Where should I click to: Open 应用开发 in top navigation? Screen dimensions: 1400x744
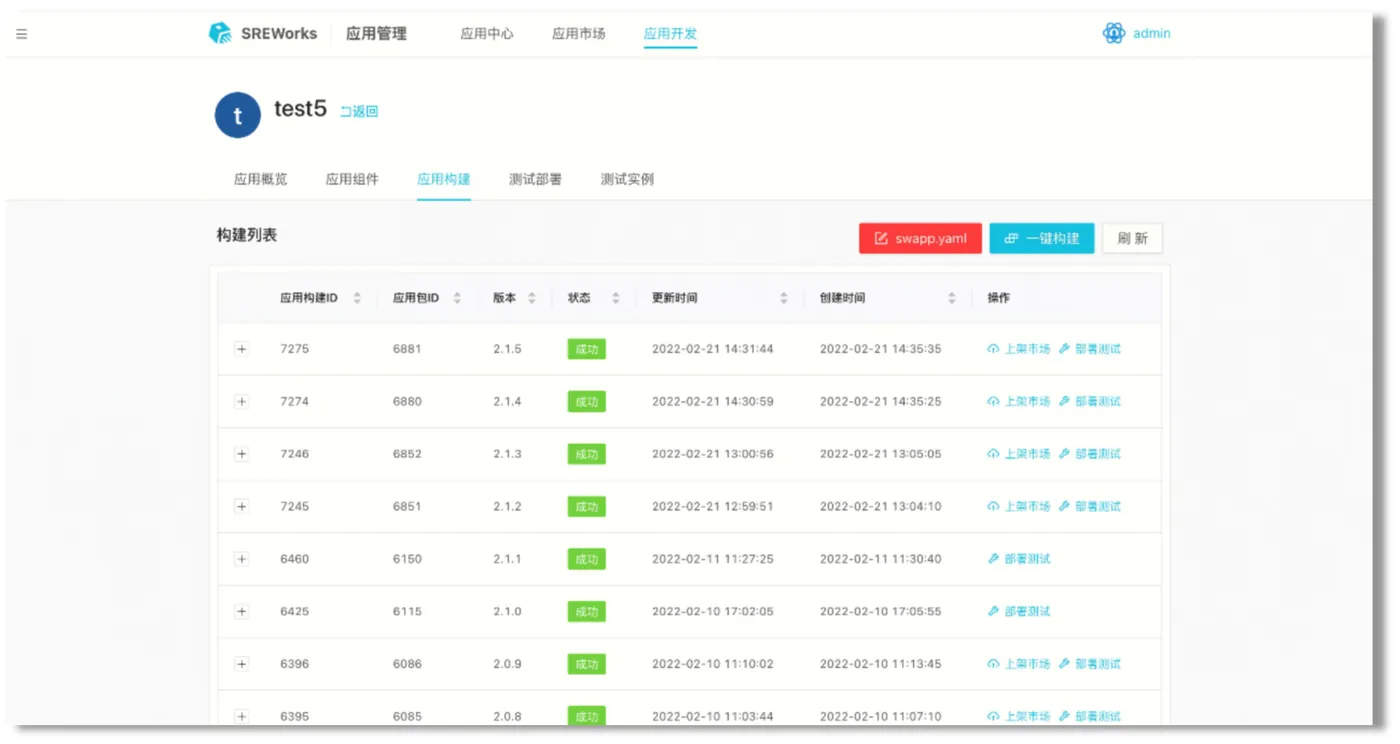pos(670,34)
